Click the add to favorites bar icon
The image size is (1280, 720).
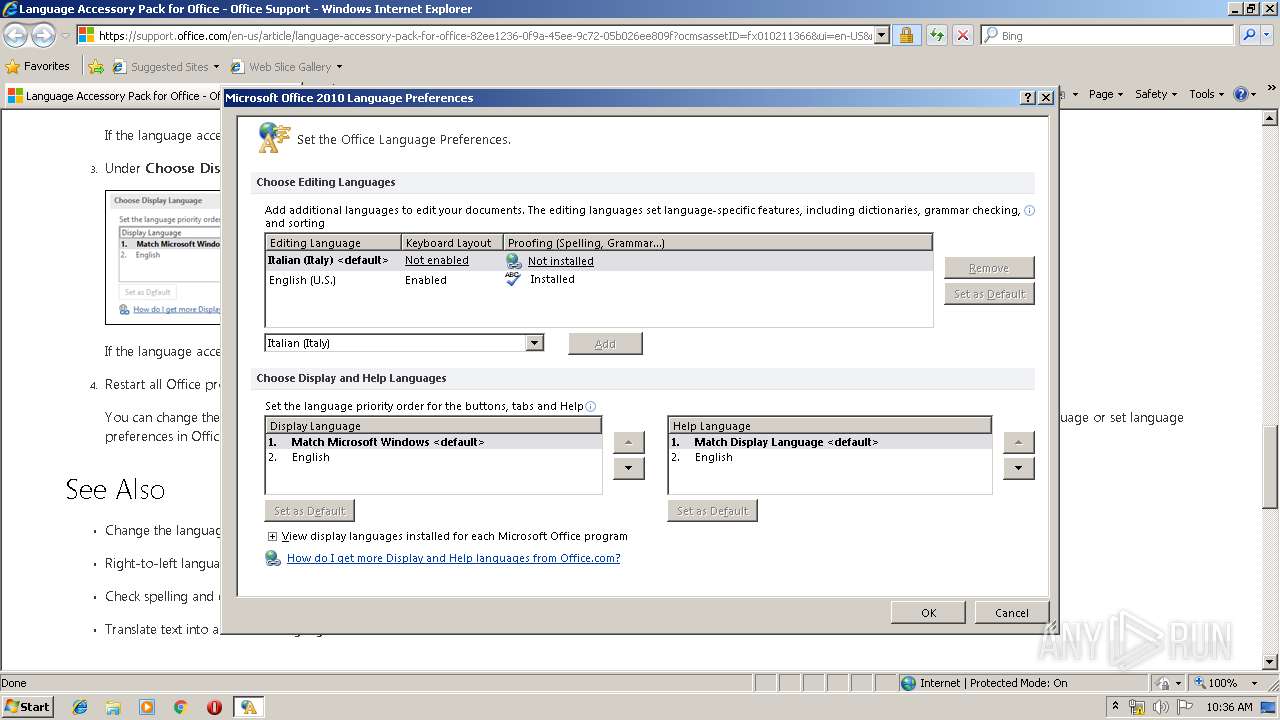[96, 67]
